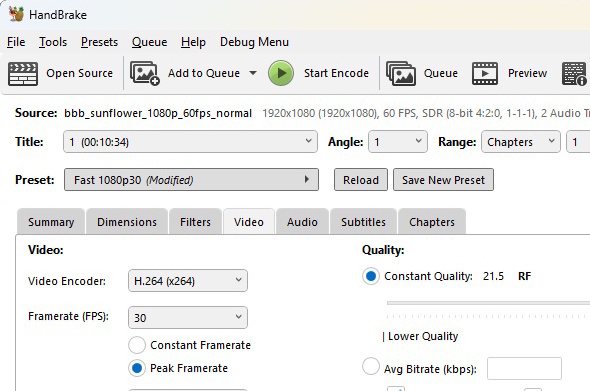Click the Open Source label
The height and width of the screenshot is (391, 590).
(79, 73)
